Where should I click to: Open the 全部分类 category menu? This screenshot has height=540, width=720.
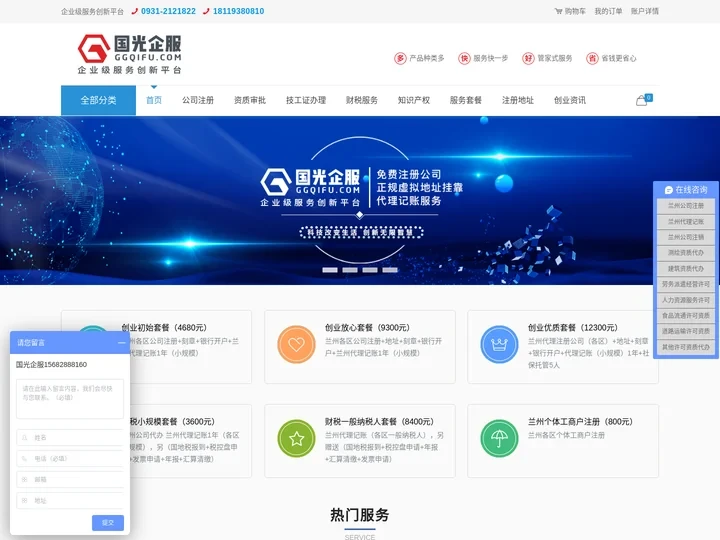tap(98, 100)
